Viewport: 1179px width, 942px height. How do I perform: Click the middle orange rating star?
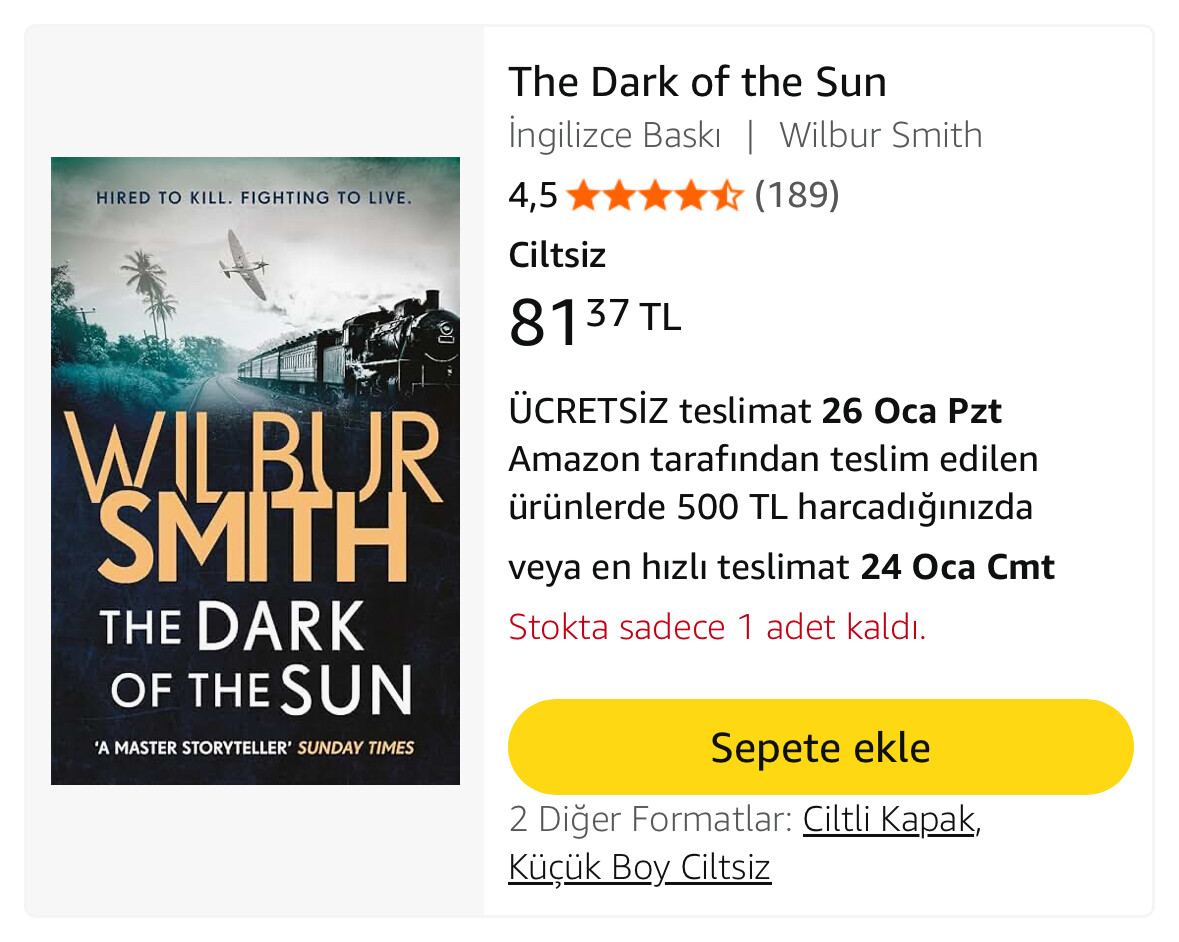pos(655,195)
